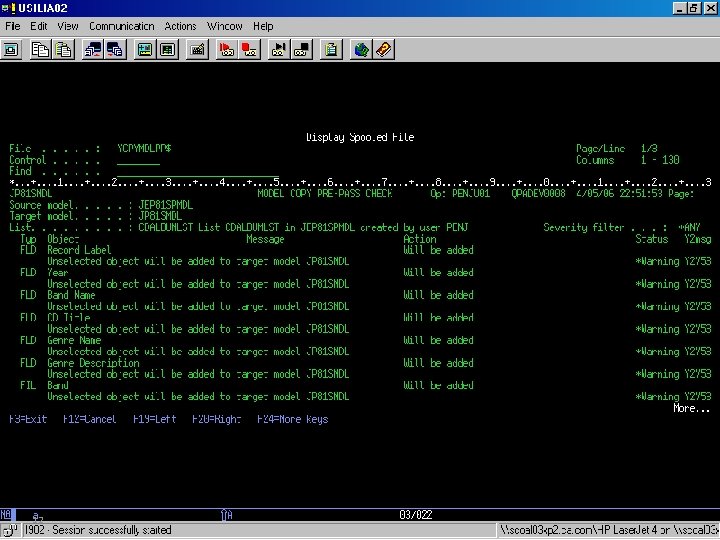
Task: Click the Receive File from Host icon
Action: 115,50
